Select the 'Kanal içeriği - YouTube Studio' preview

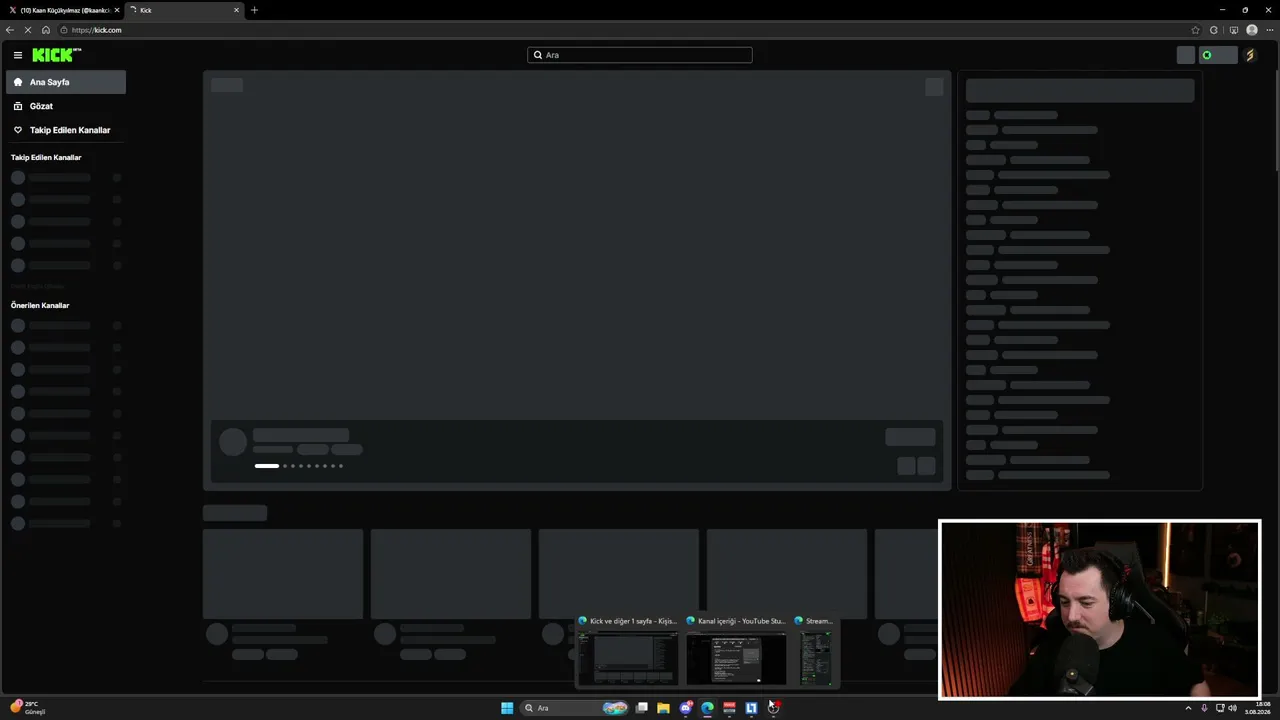point(736,651)
